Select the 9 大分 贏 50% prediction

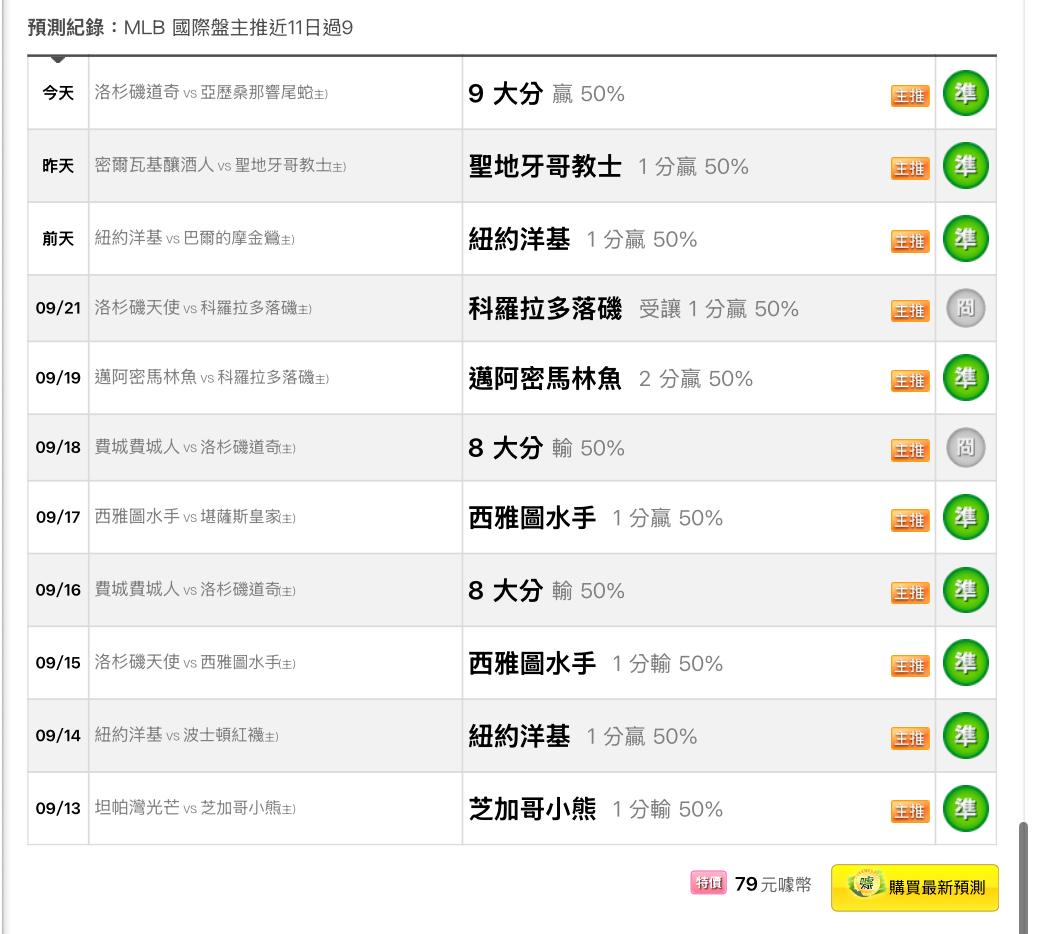click(x=546, y=94)
